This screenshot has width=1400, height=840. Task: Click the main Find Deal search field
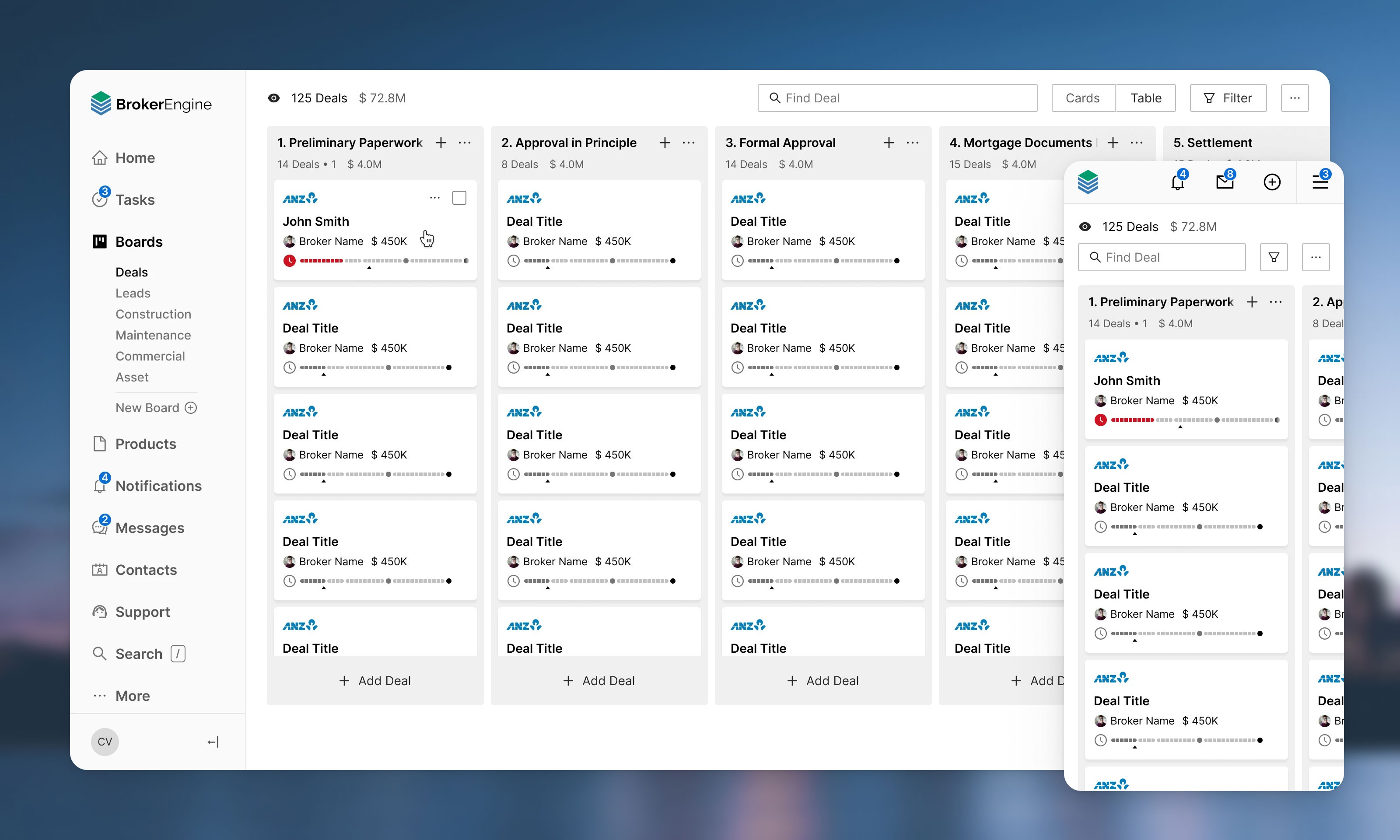click(897, 98)
